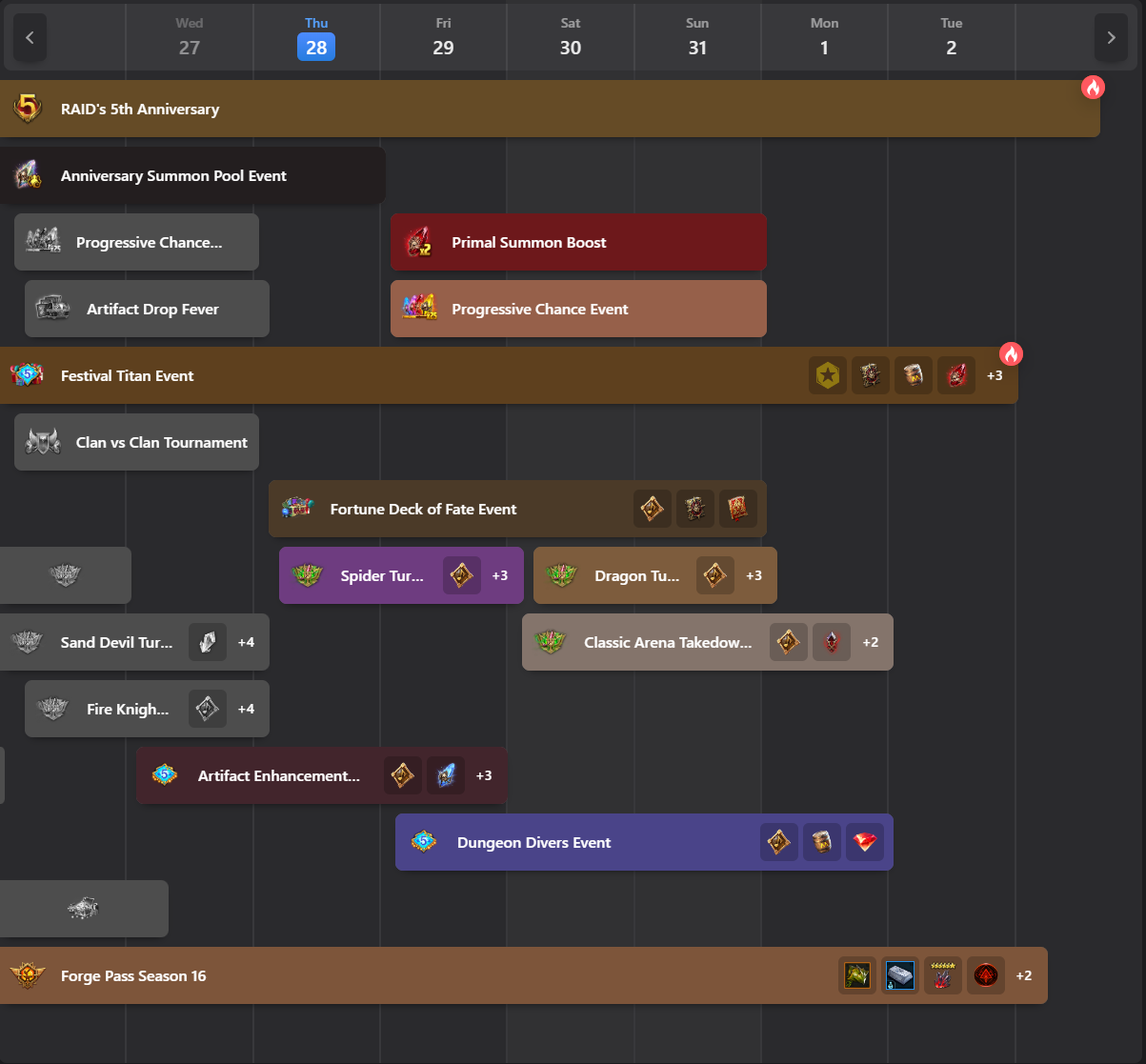Viewport: 1146px width, 1064px height.
Task: Click the gold diamond reward on Spider Tournament
Action: 462,575
